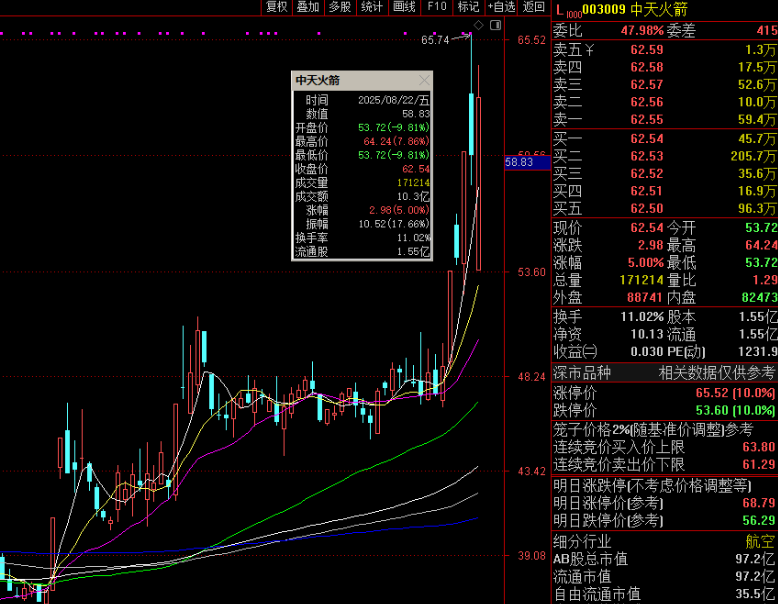Toggle the side panel layout icon
The width and height of the screenshot is (778, 604).
click(495, 25)
